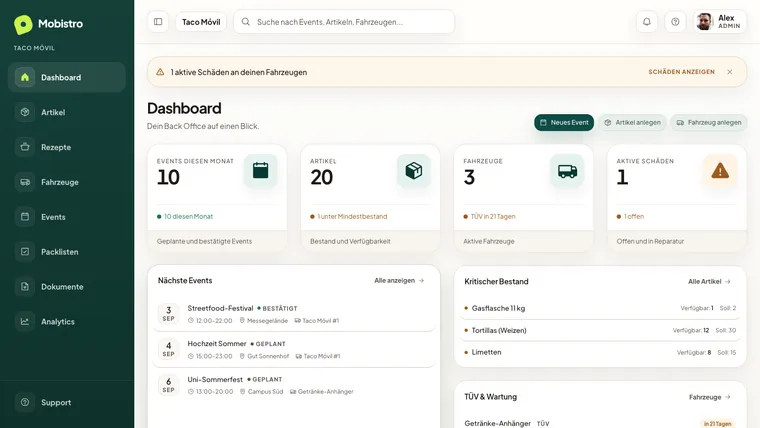Screen dimensions: 760x428
Task: Click the calendar icon on Events card
Action: coord(260,171)
